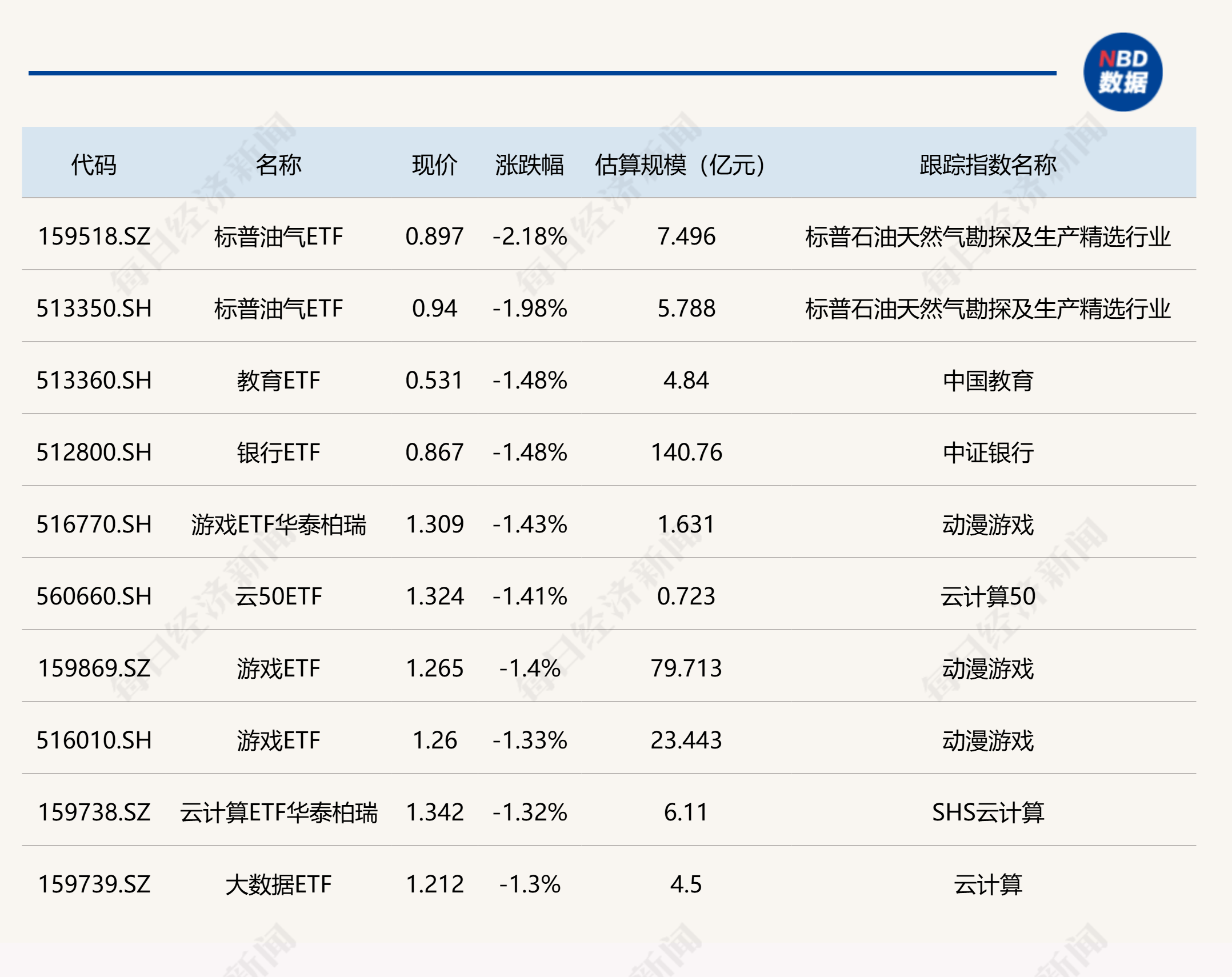Click the 中证银行 index name
This screenshot has height=977, width=1232.
click(988, 453)
